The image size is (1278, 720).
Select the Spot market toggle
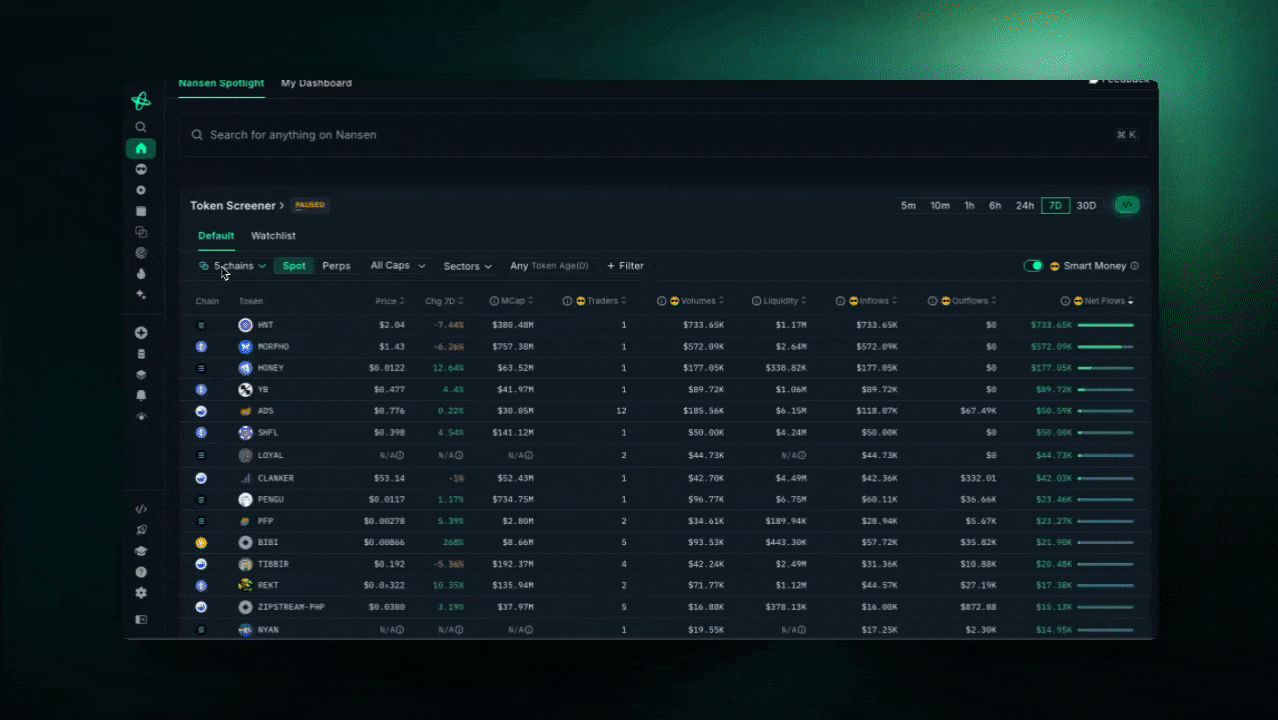294,266
